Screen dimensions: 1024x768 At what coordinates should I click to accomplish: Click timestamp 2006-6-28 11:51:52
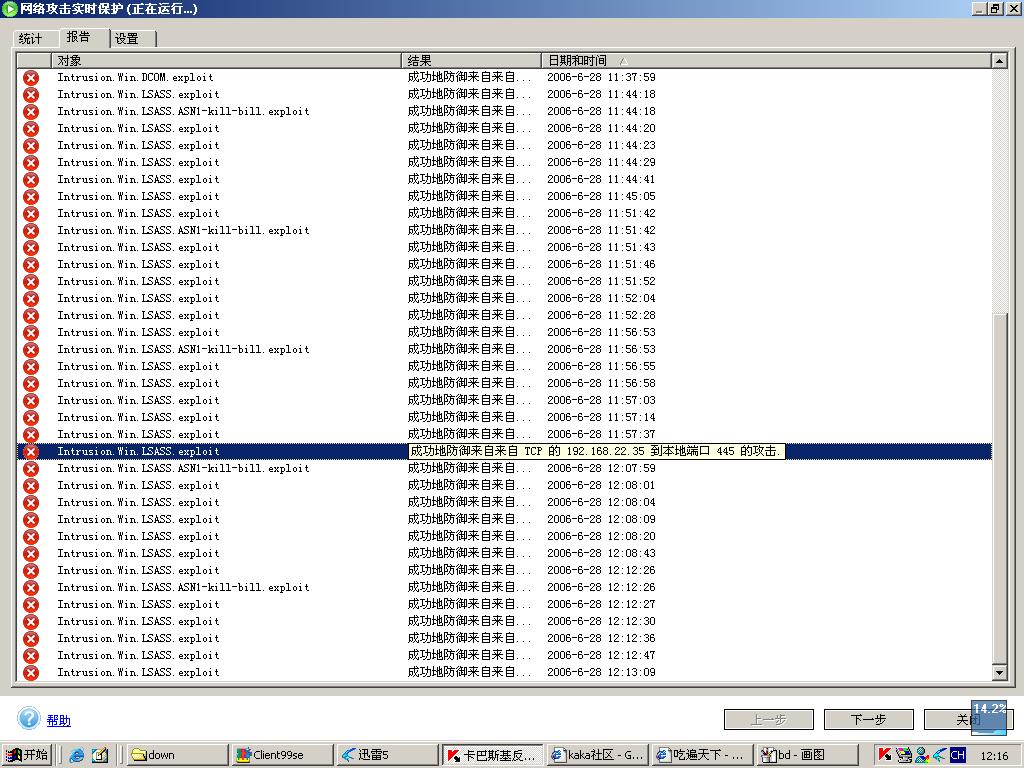coord(601,281)
